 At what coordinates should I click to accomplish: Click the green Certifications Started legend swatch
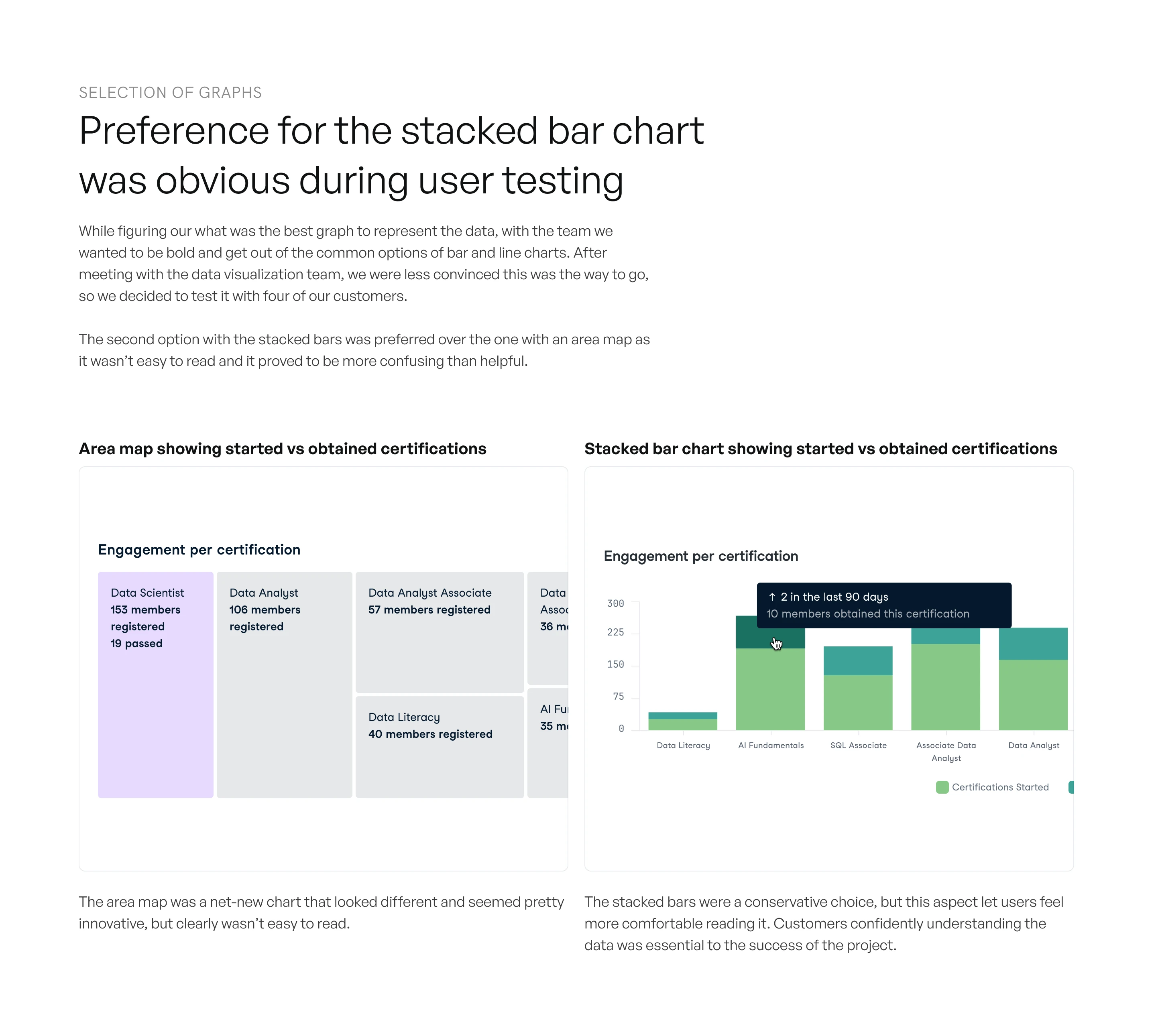point(942,787)
